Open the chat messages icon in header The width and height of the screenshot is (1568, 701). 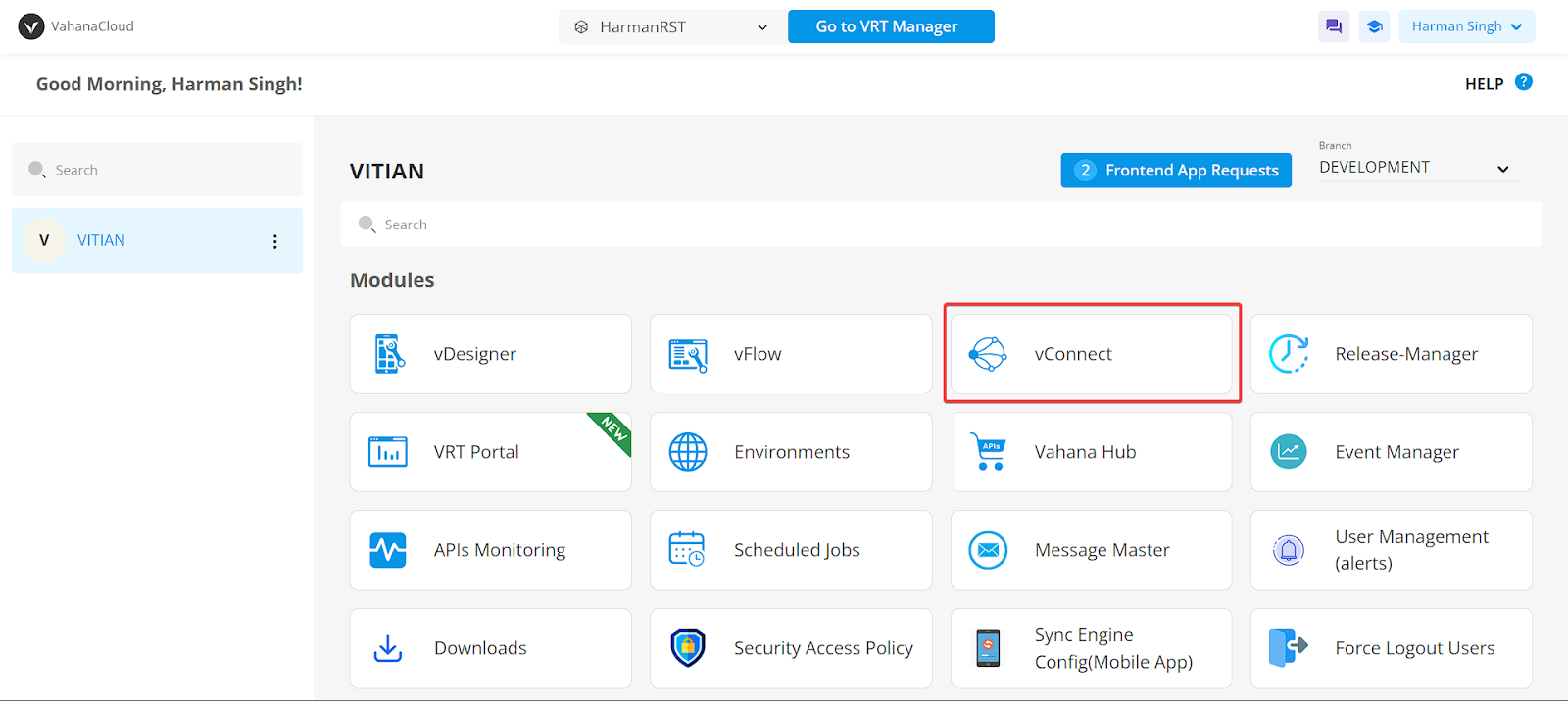pos(1334,26)
